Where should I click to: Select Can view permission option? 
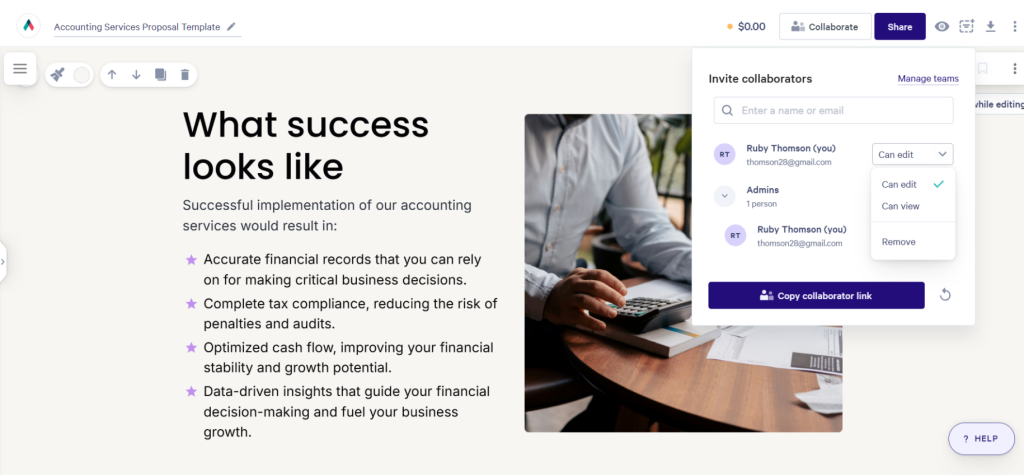coord(900,206)
